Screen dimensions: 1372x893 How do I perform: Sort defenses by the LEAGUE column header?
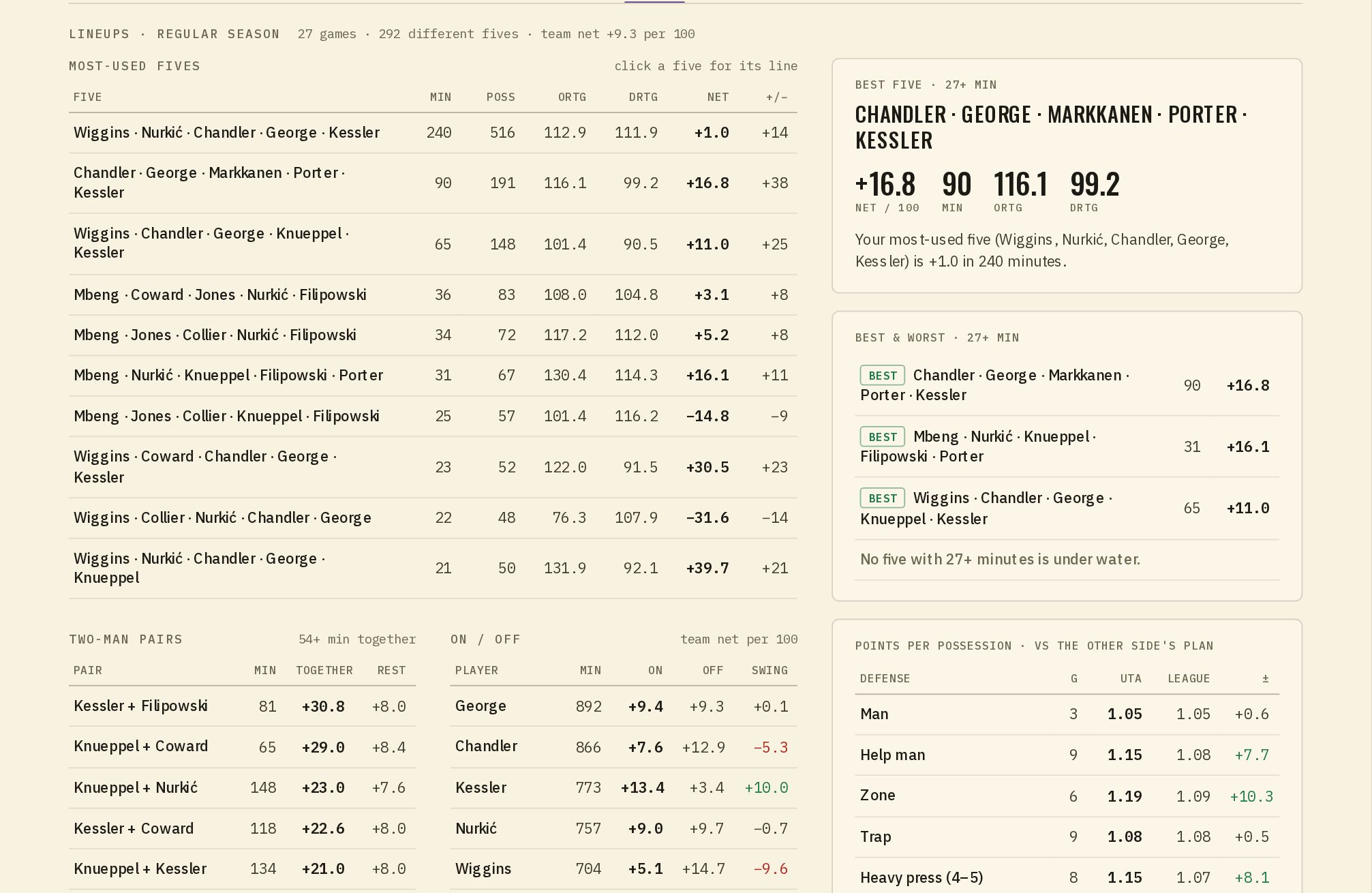pos(1189,679)
